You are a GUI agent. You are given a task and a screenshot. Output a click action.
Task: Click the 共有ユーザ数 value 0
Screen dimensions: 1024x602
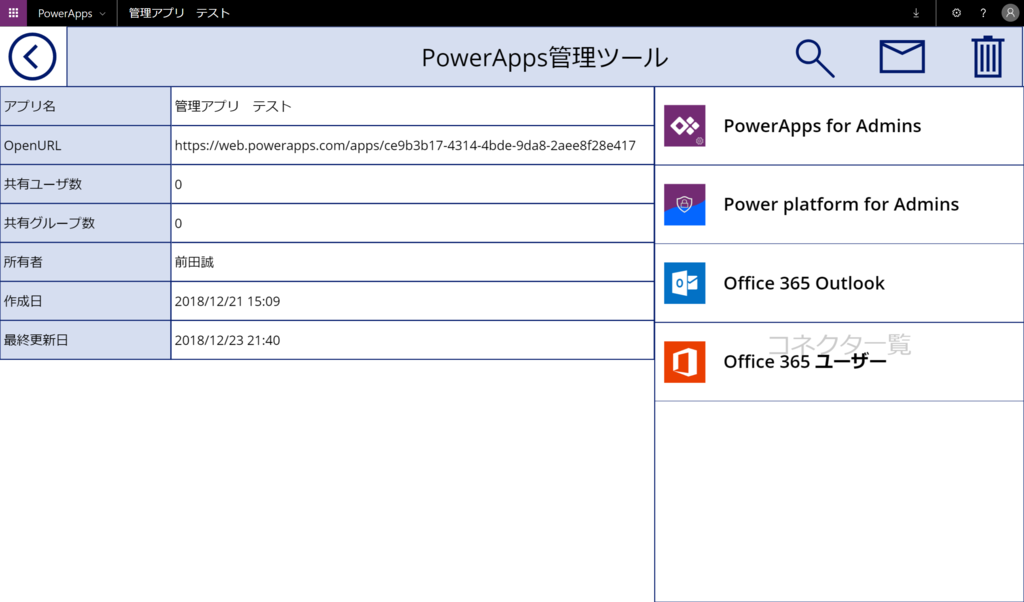coord(178,185)
